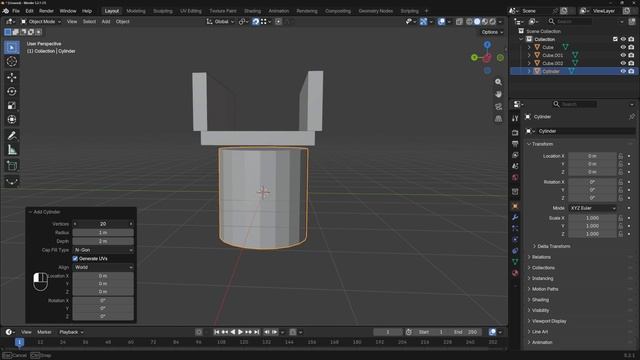Select the Select Box tool

(x=11, y=47)
